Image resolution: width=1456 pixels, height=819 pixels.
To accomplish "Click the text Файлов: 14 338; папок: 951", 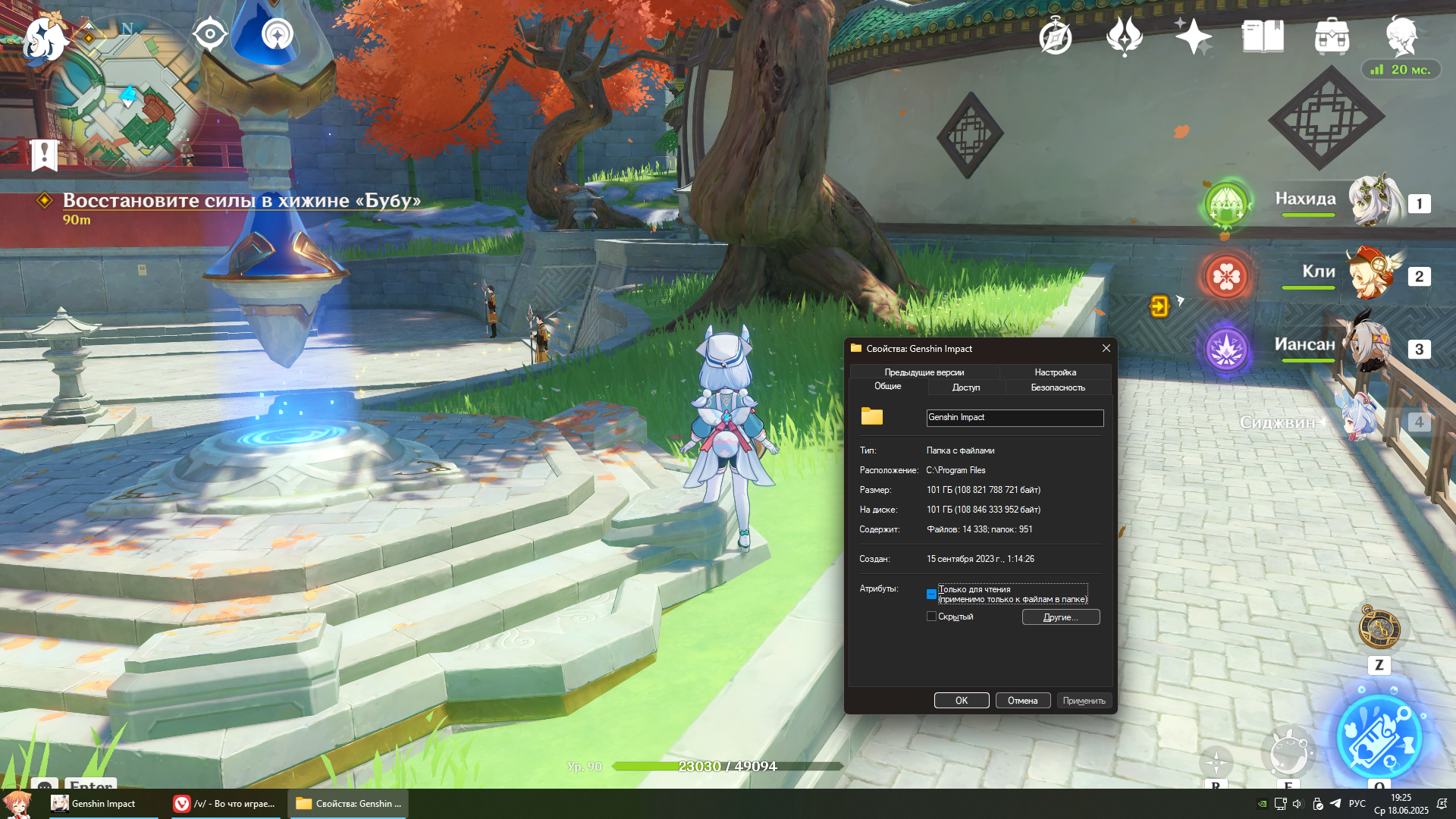I will (979, 529).
